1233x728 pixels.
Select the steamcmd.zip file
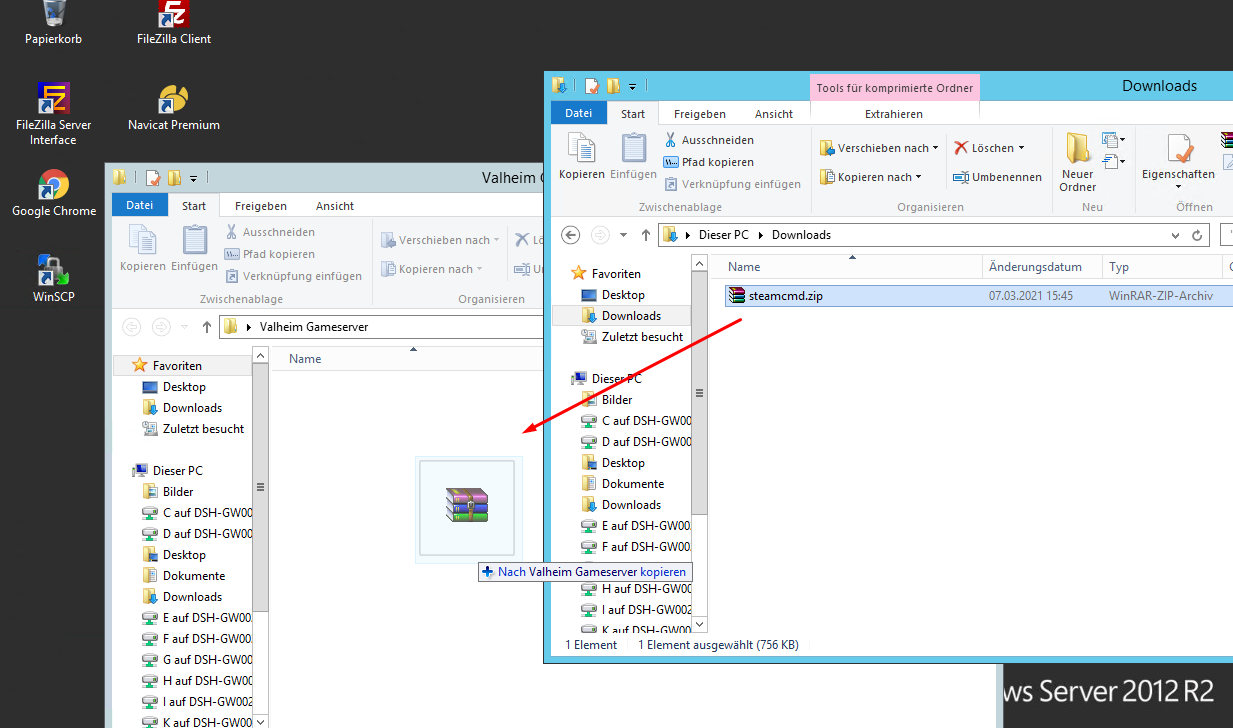click(x=785, y=296)
